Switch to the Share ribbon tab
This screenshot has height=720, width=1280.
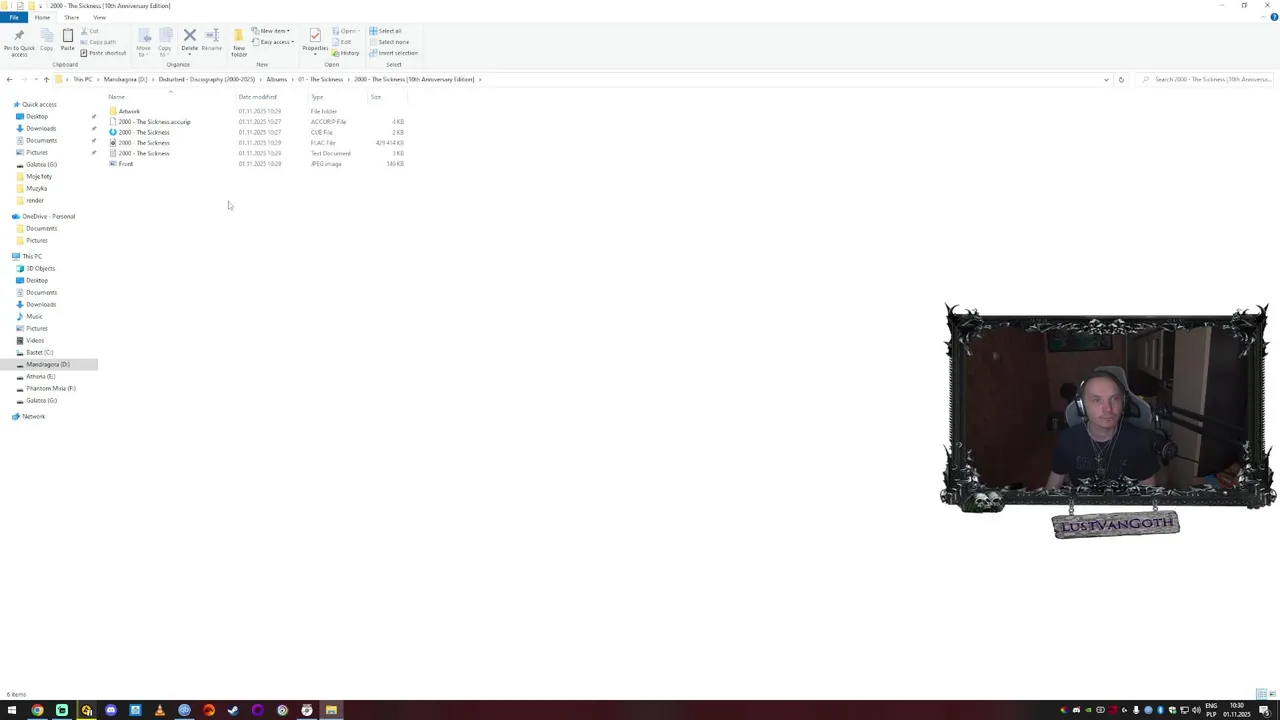72,17
